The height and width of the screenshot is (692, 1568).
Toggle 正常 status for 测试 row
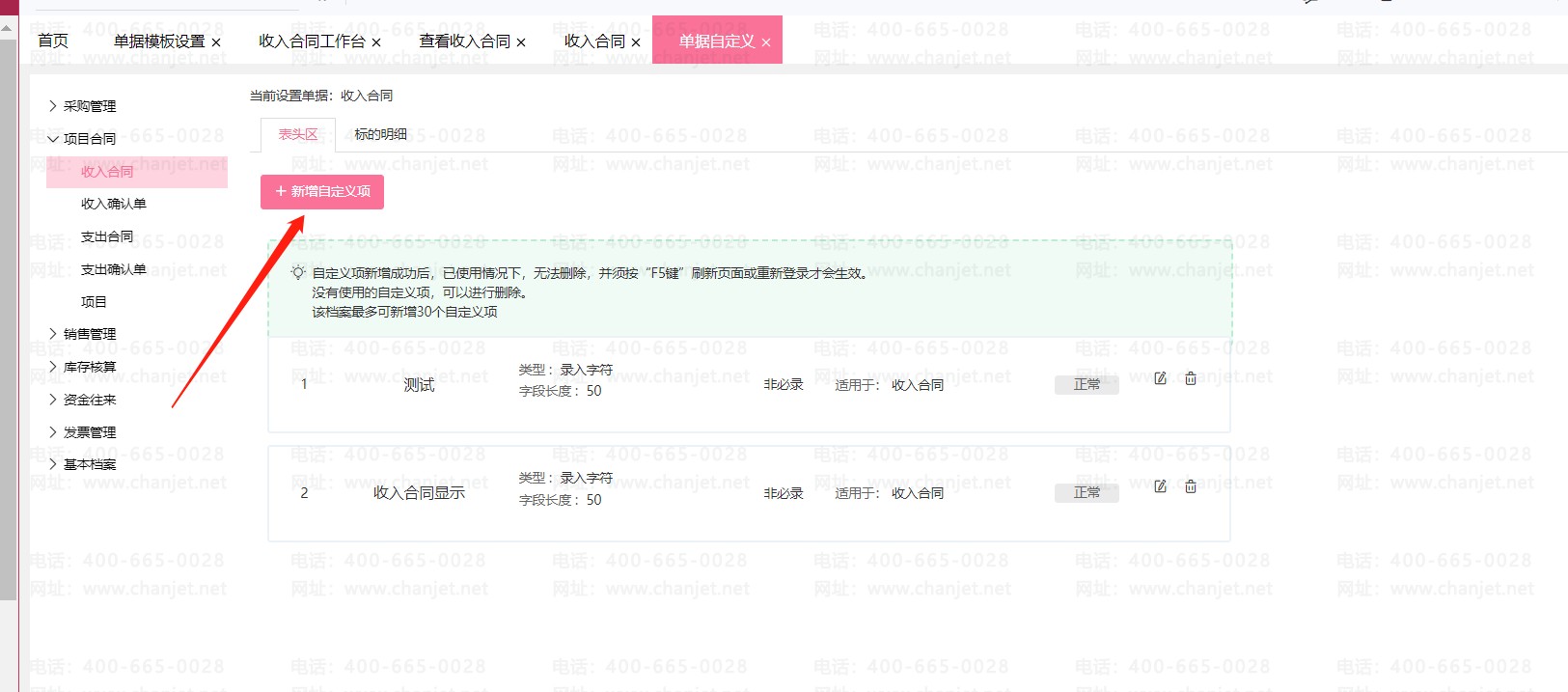[1087, 384]
